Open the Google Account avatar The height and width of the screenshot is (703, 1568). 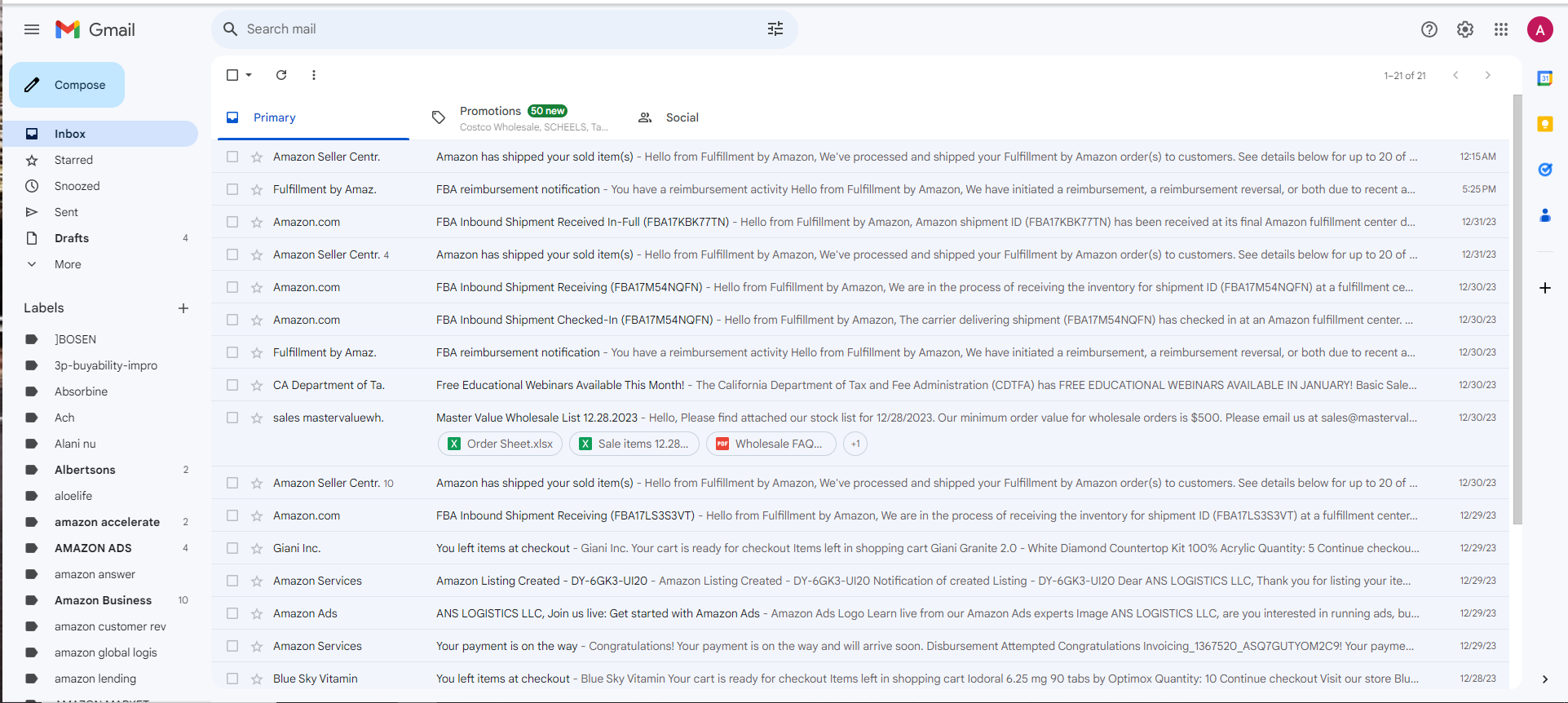pos(1540,30)
